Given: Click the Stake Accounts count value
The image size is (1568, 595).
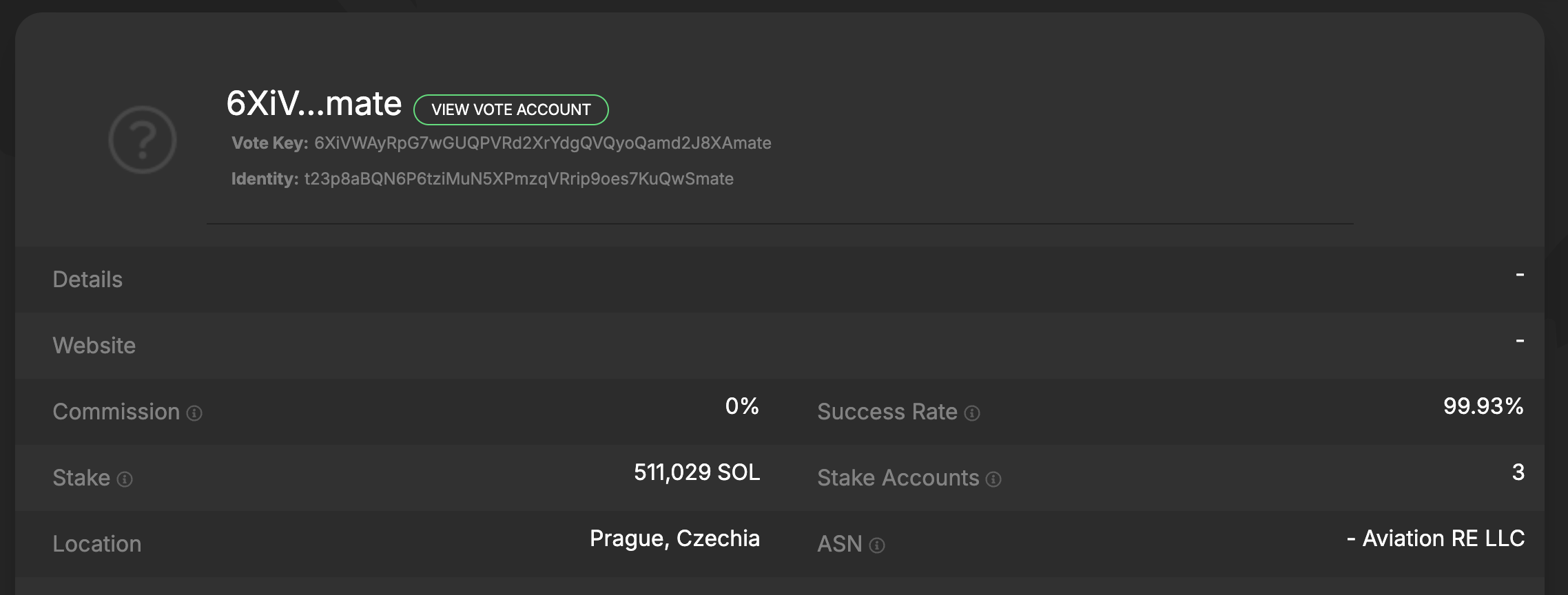Looking at the screenshot, I should click(1518, 472).
